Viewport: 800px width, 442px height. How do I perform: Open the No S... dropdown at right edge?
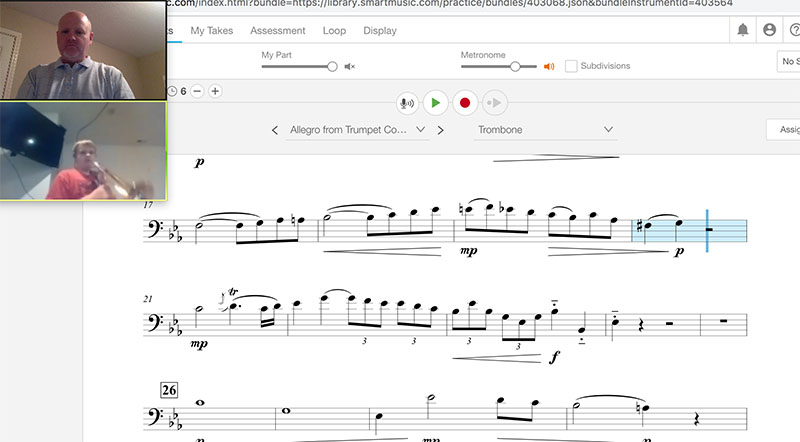(788, 62)
